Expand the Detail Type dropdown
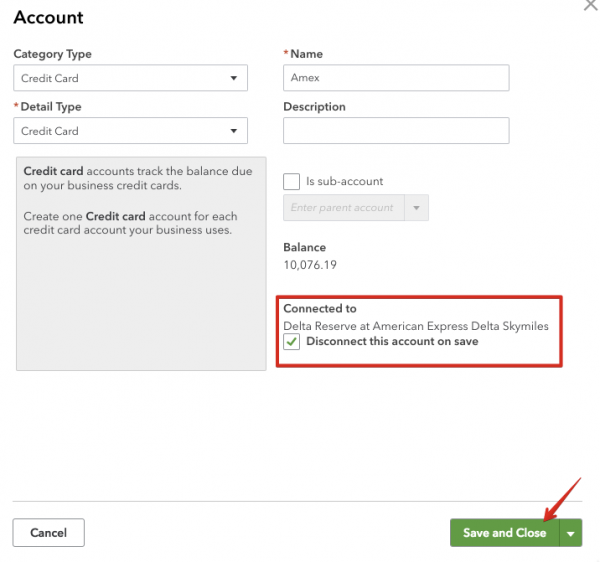The width and height of the screenshot is (600, 562). coord(130,131)
